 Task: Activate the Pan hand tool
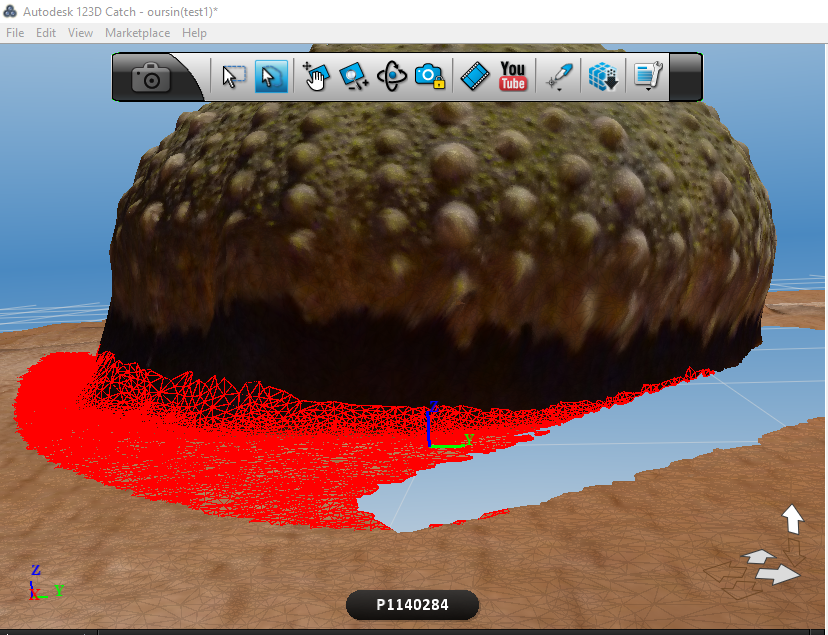pyautogui.click(x=316, y=77)
